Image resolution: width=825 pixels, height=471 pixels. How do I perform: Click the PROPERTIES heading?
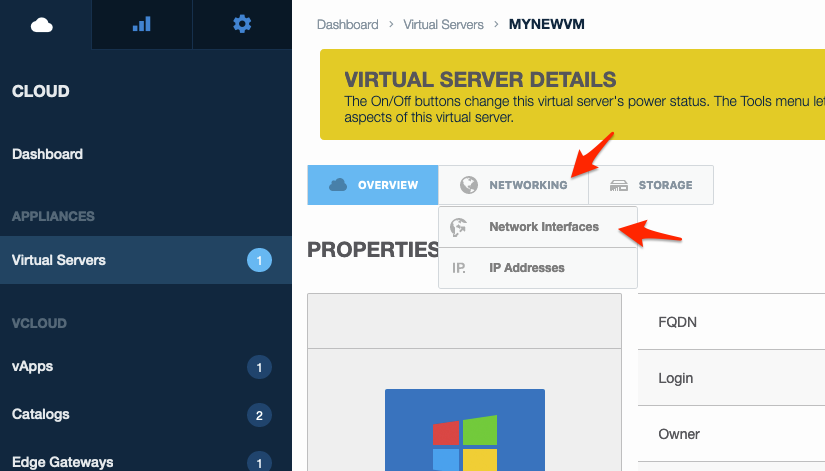click(x=373, y=249)
